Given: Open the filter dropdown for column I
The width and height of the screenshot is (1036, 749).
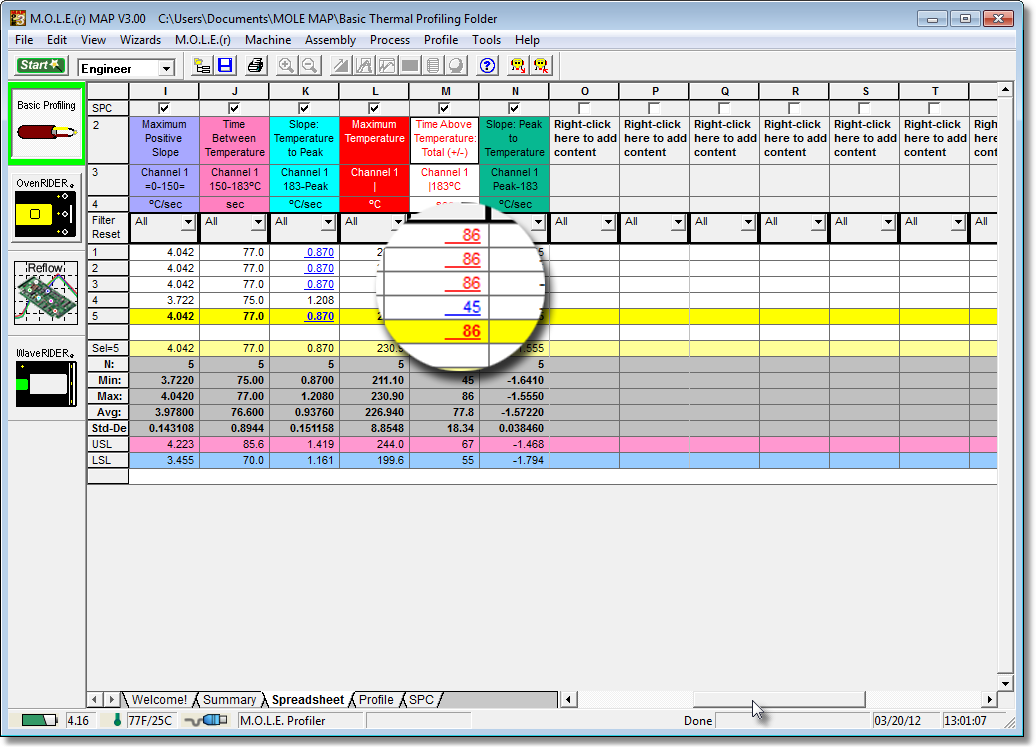Looking at the screenshot, I should (188, 222).
